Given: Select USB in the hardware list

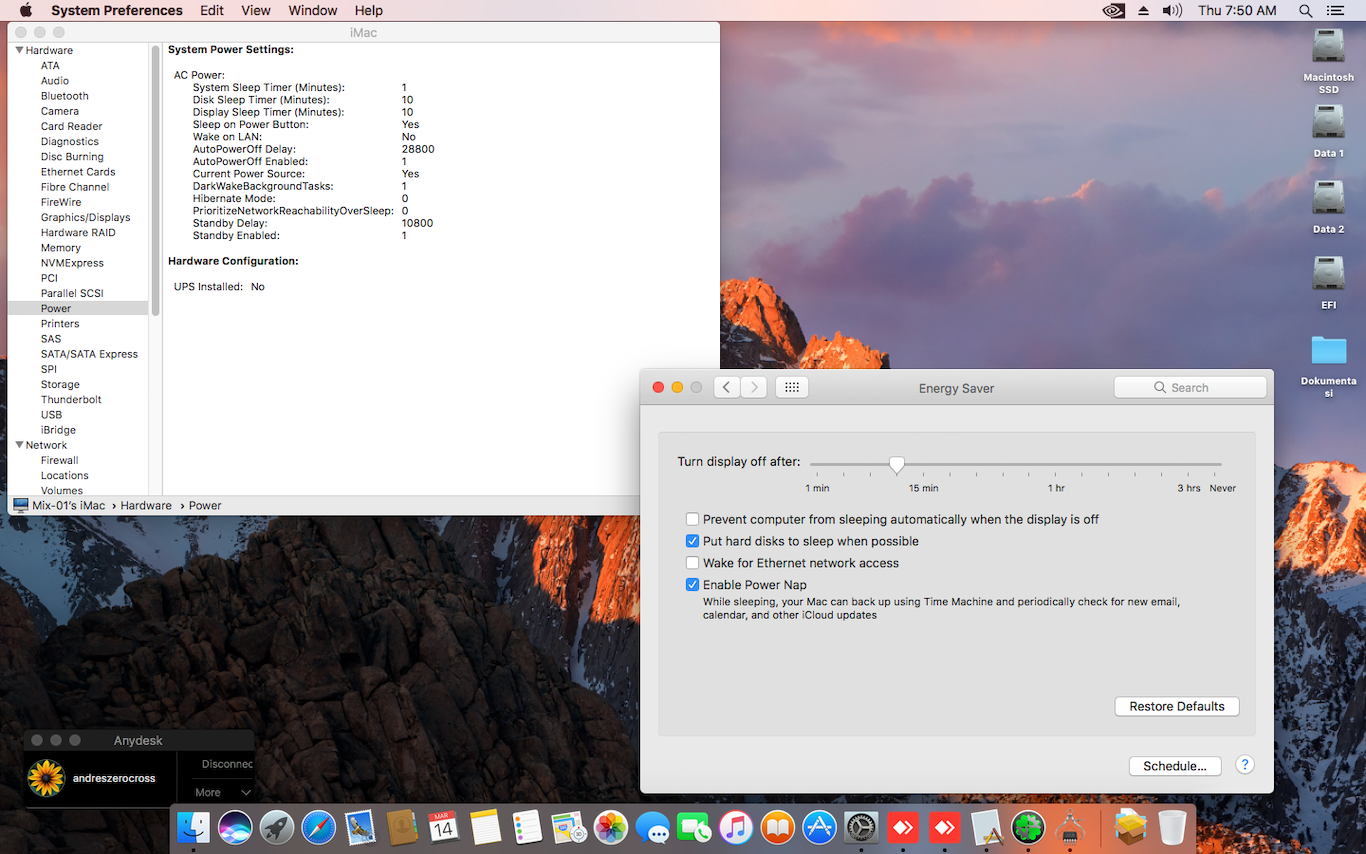Looking at the screenshot, I should (51, 414).
